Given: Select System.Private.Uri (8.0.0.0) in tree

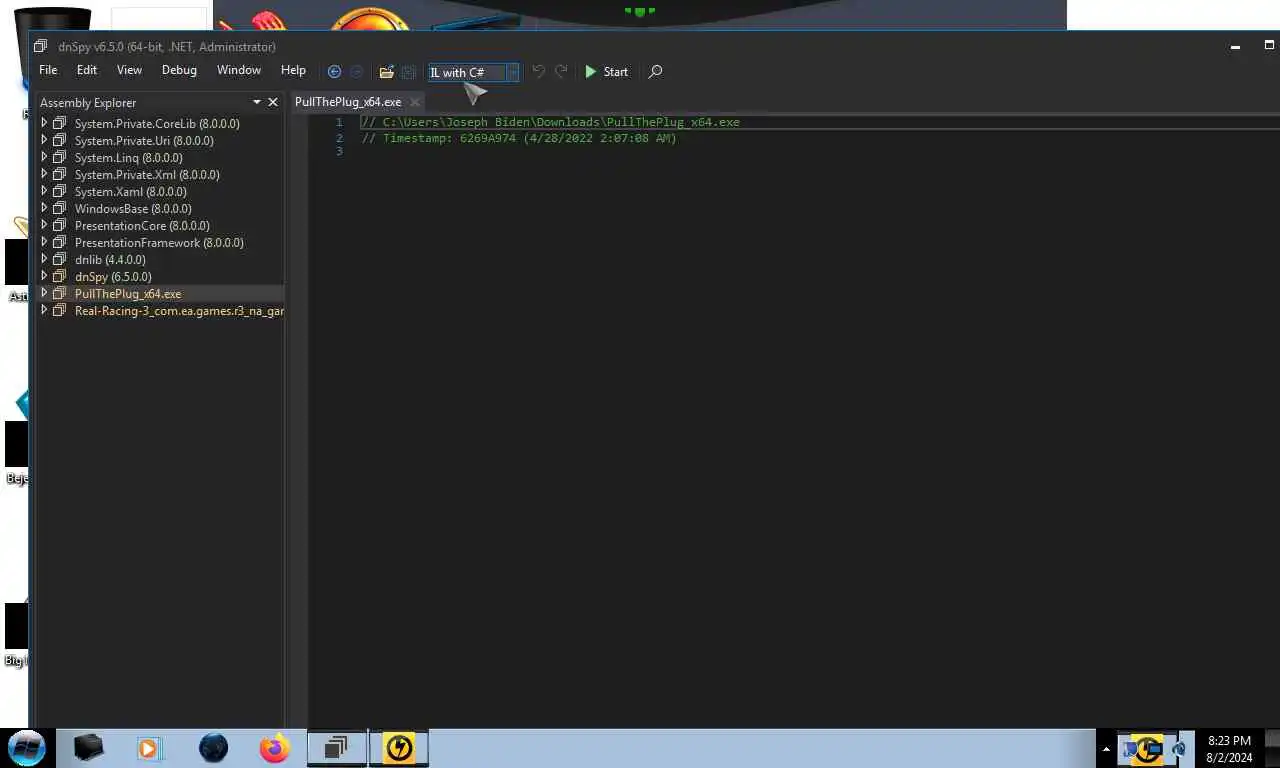Looking at the screenshot, I should (144, 141).
